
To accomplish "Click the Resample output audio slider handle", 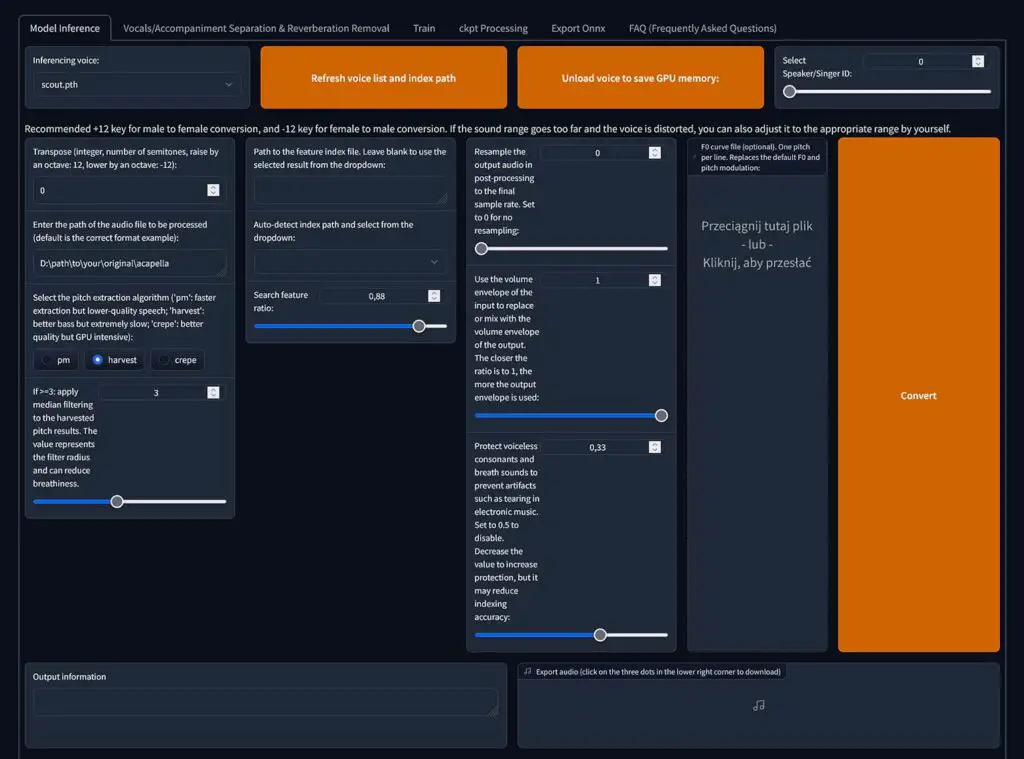I will [x=481, y=248].
